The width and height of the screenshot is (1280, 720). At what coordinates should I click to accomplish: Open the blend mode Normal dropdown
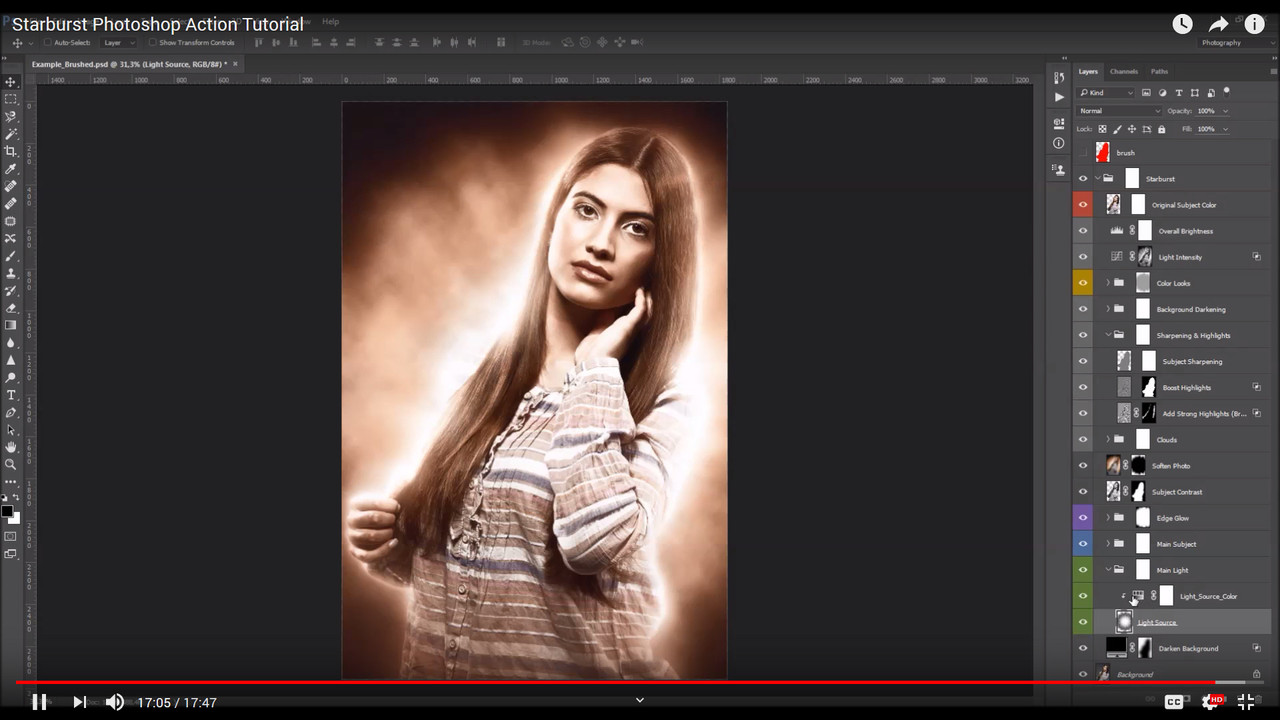pos(1119,111)
